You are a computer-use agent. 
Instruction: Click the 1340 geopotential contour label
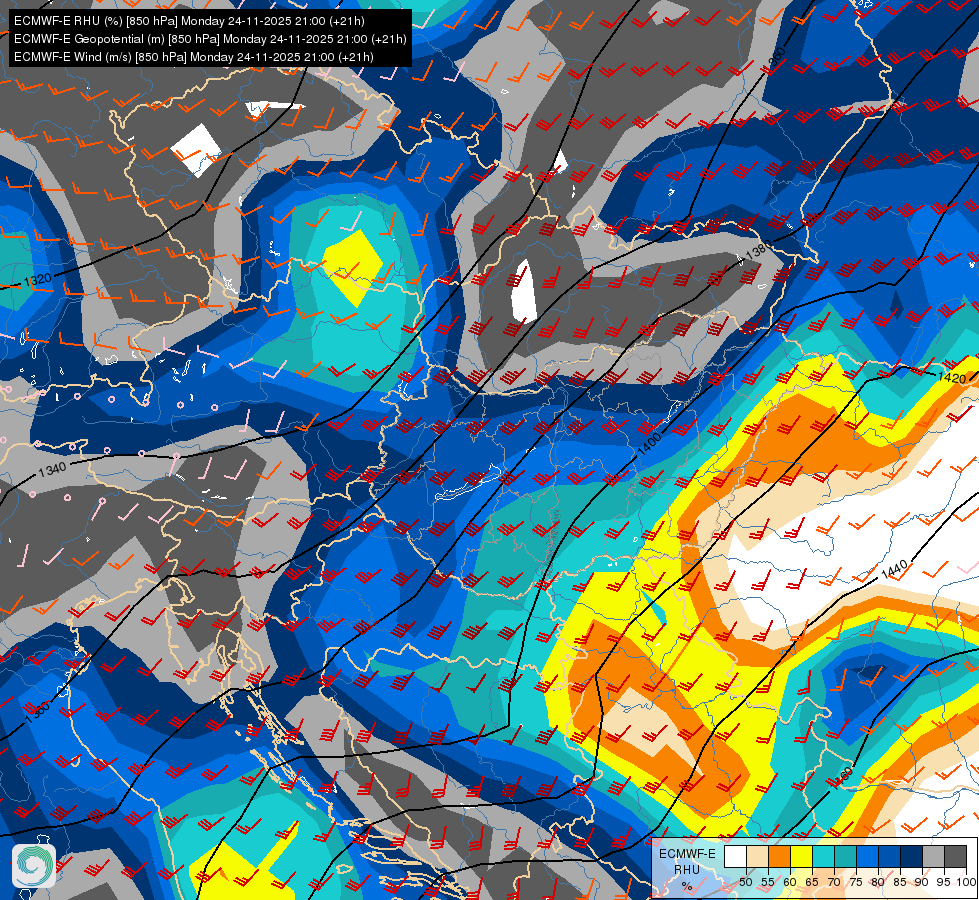coord(52,469)
